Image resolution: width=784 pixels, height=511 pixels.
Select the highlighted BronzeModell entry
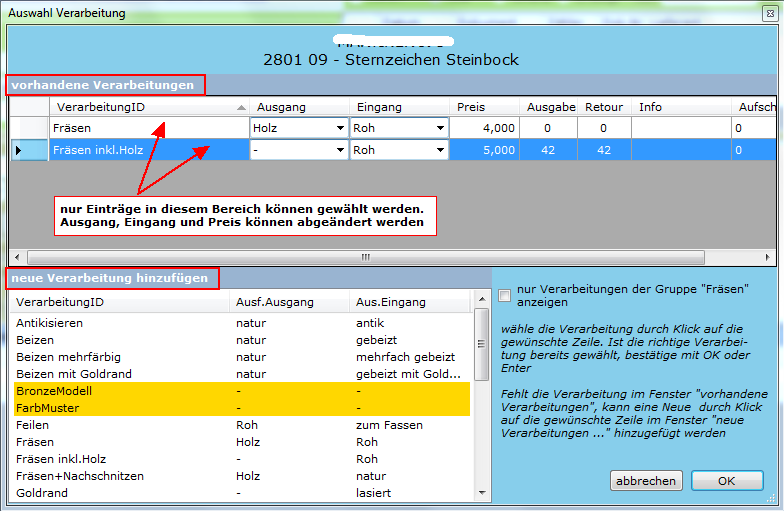(x=54, y=391)
